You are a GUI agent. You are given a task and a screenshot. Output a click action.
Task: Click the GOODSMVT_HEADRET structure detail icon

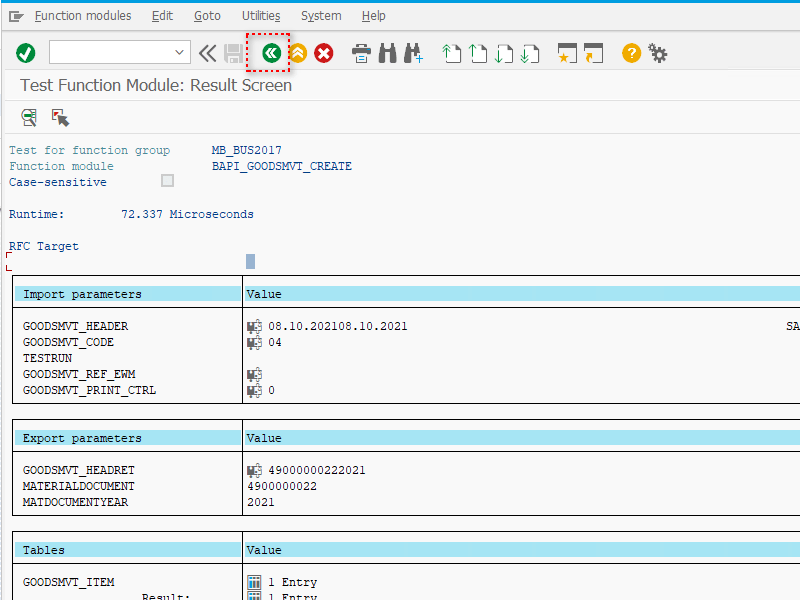pyautogui.click(x=254, y=470)
